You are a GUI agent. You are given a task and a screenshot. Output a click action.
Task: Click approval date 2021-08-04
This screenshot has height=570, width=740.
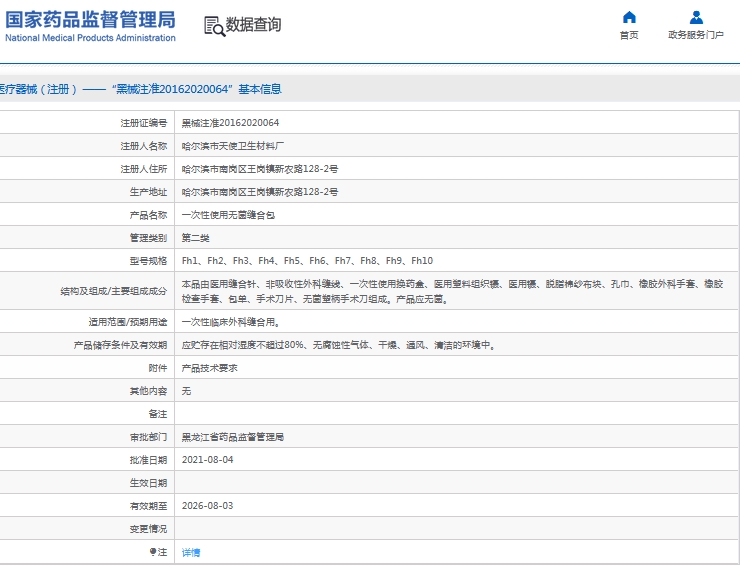click(208, 460)
